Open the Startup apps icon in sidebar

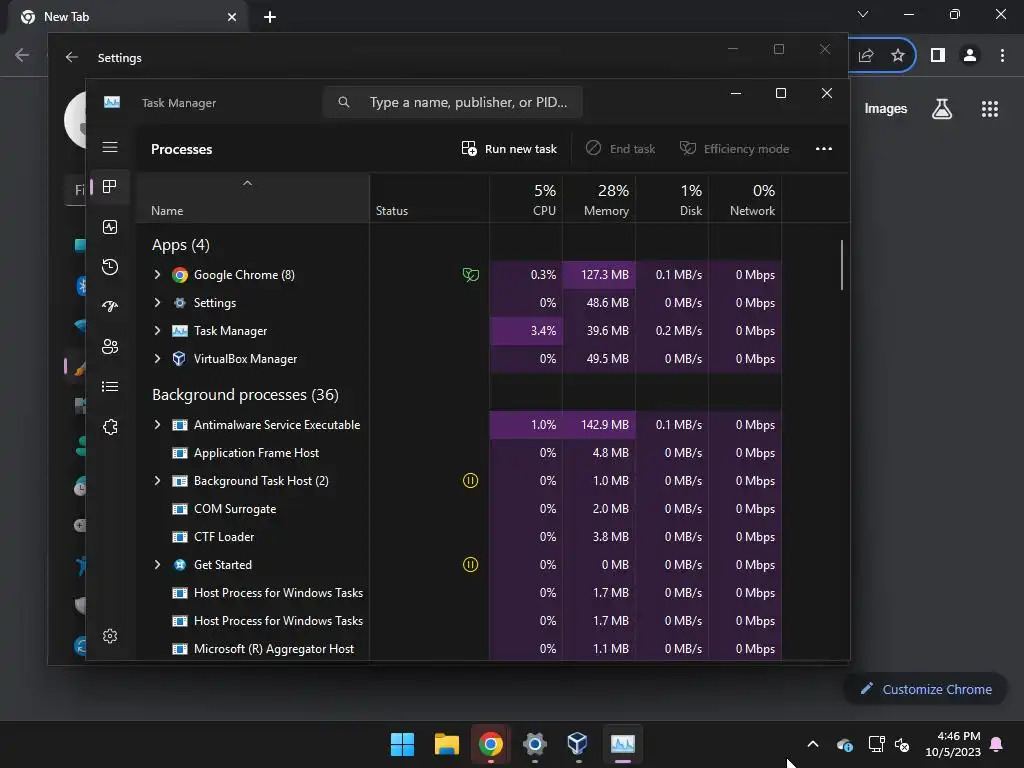[x=110, y=306]
